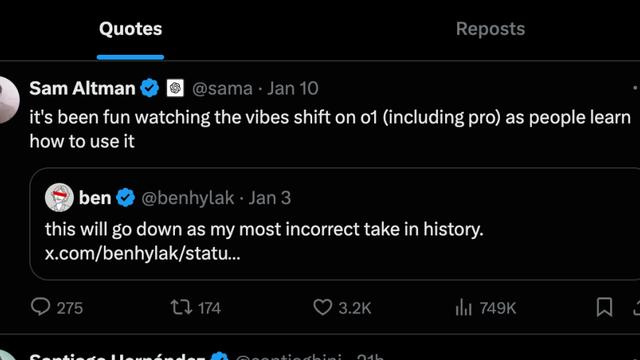The width and height of the screenshot is (640, 360).
Task: Bookmark Sam Altman's post
Action: [604, 307]
